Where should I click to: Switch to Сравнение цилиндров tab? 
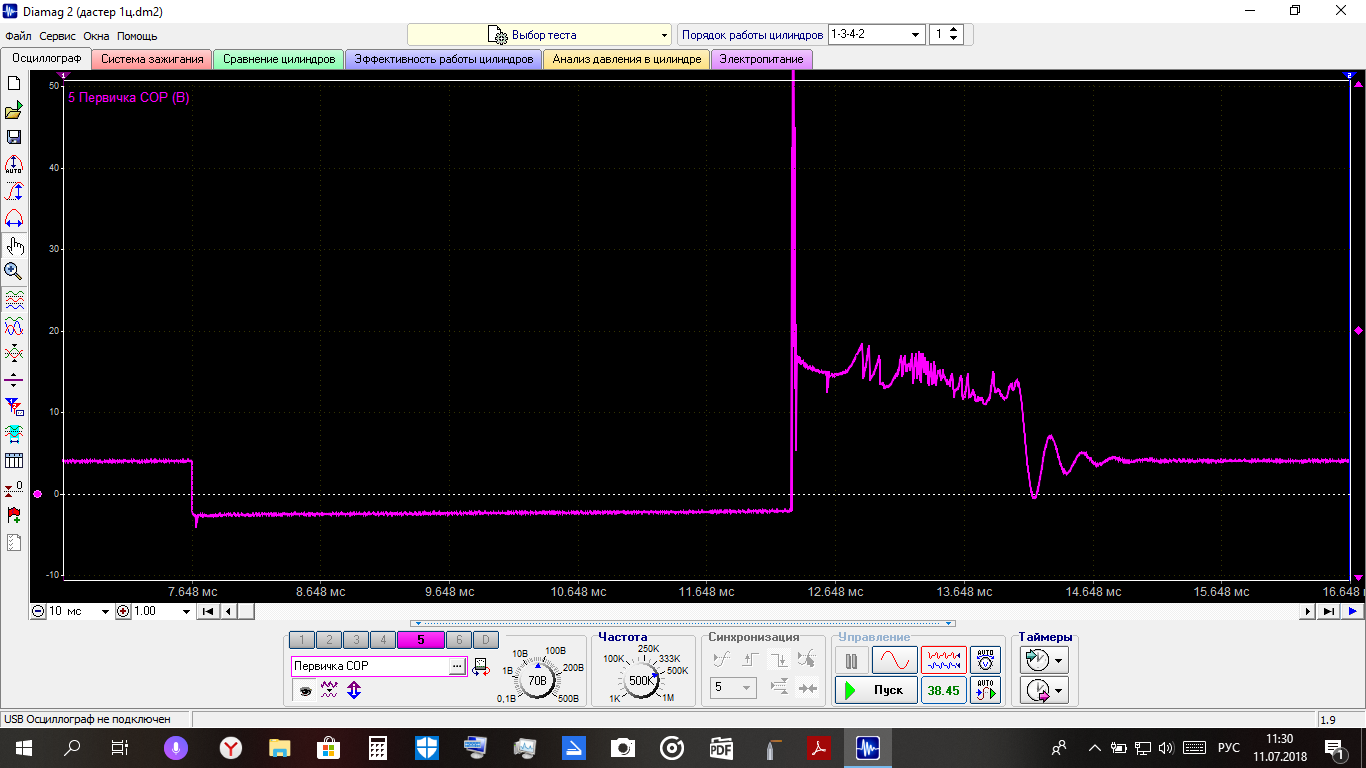279,59
